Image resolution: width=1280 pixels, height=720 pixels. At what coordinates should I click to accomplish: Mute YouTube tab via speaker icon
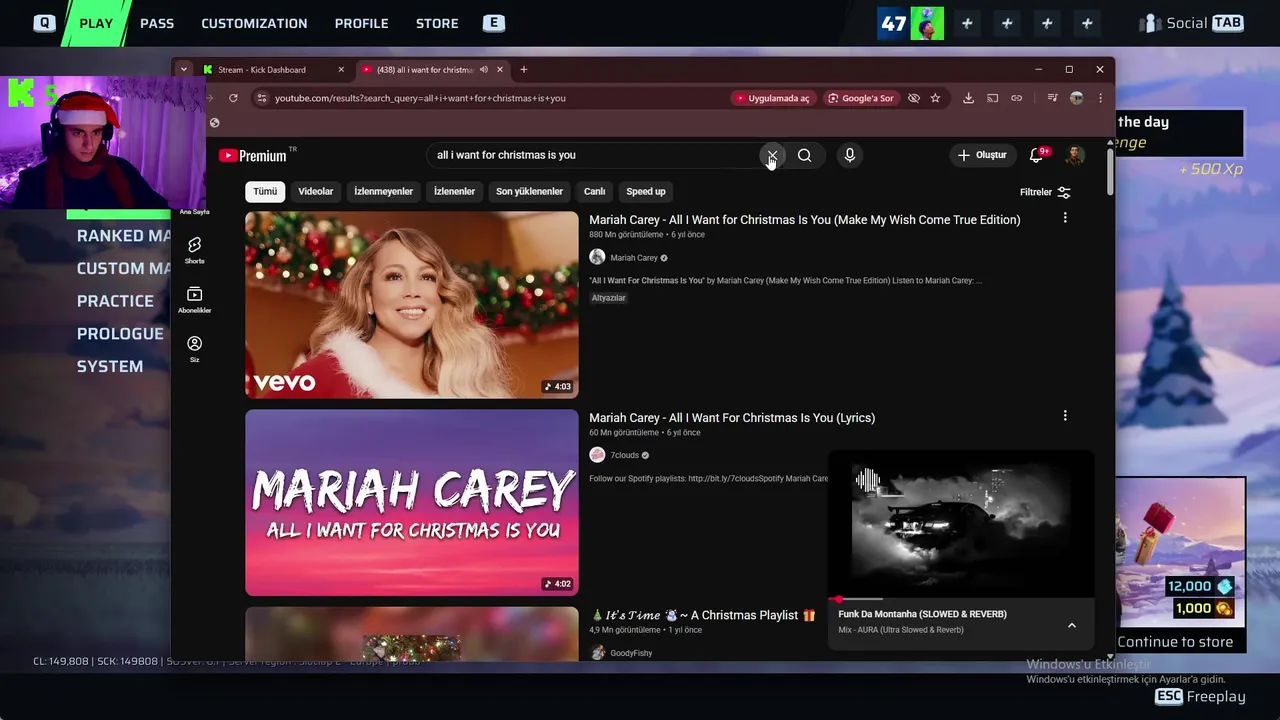click(x=483, y=70)
